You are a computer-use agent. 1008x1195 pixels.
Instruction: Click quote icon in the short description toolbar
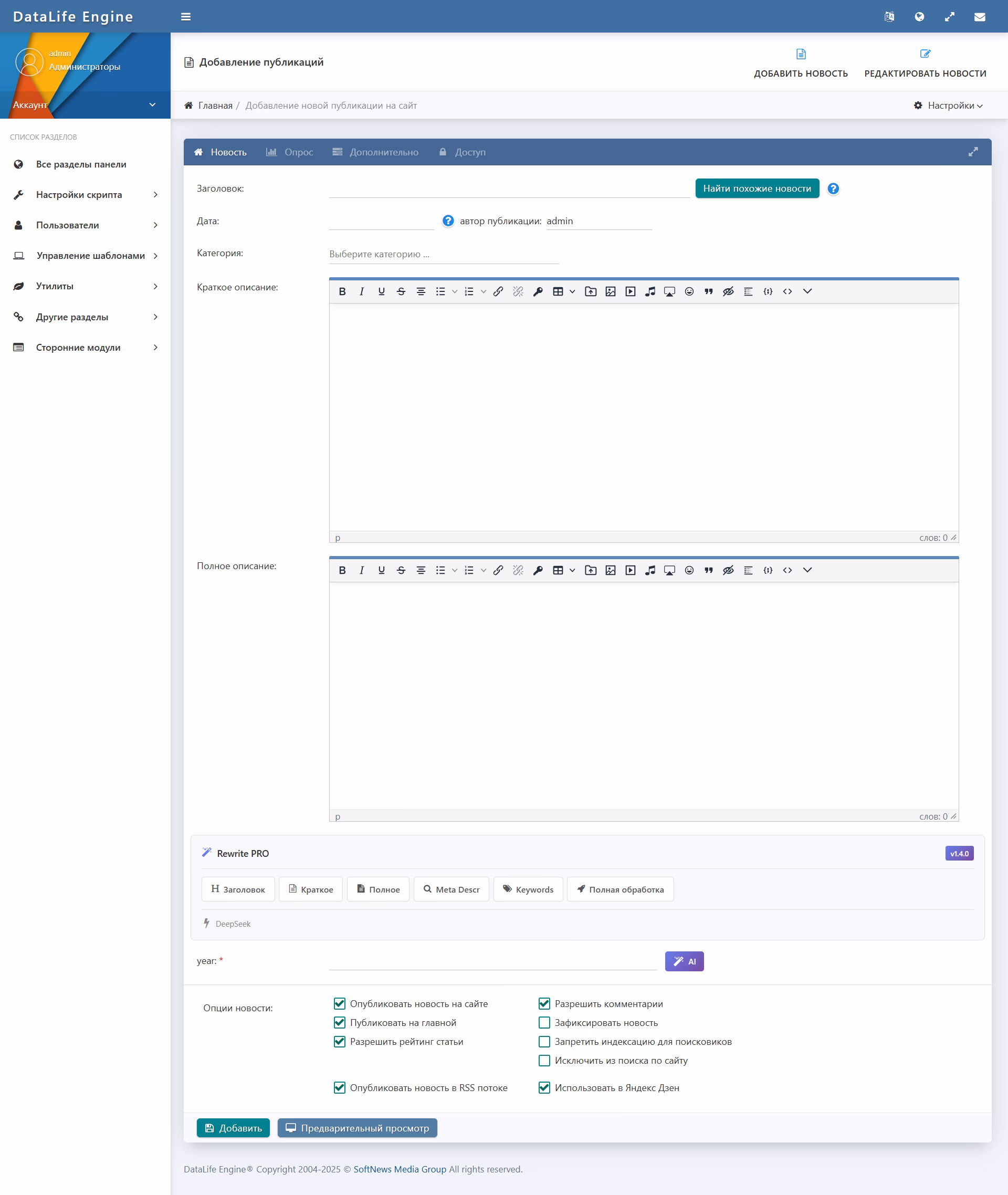point(709,291)
